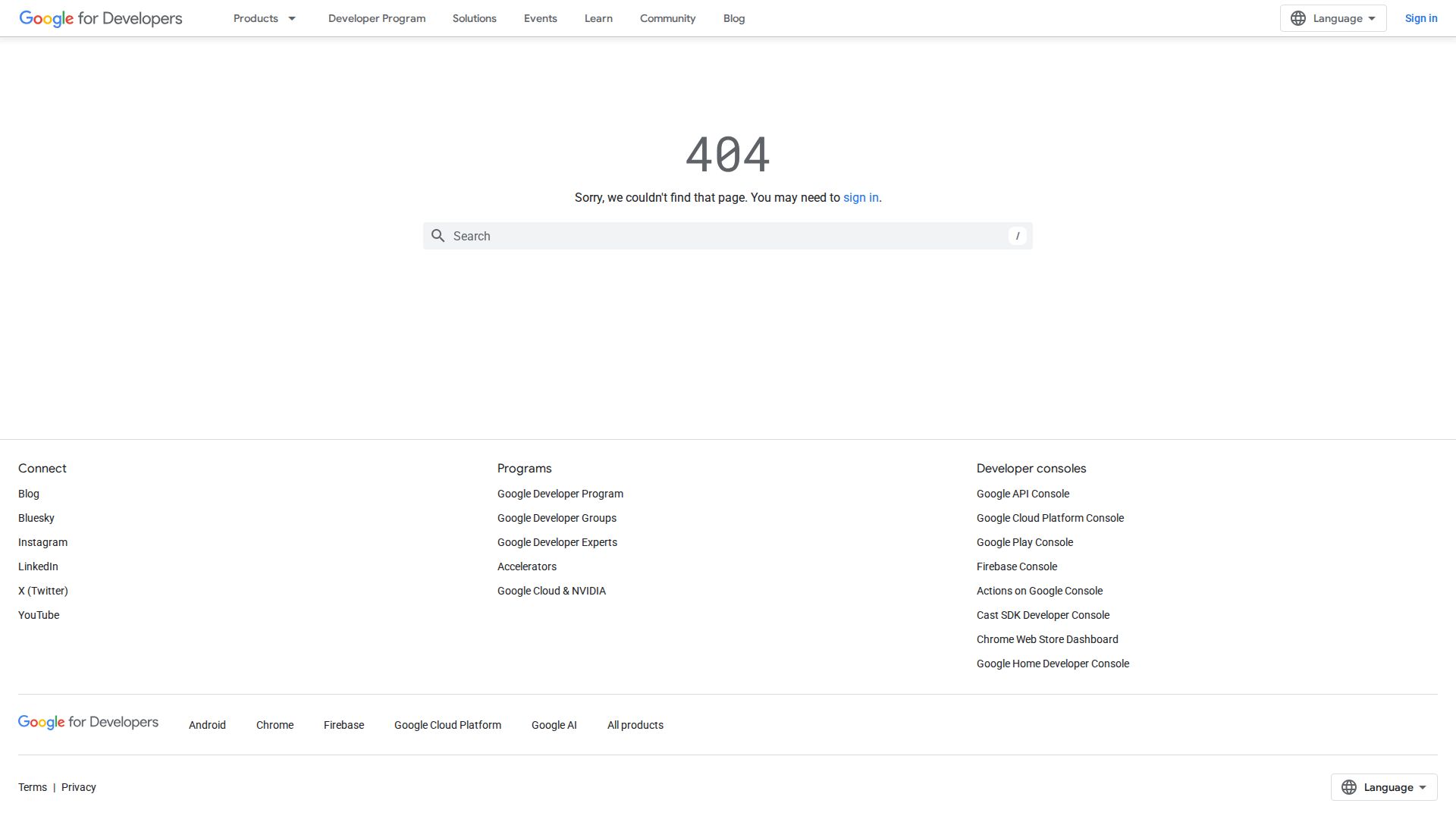Viewport: 1456px width, 819px height.
Task: Click the search magnifier icon
Action: coord(438,236)
